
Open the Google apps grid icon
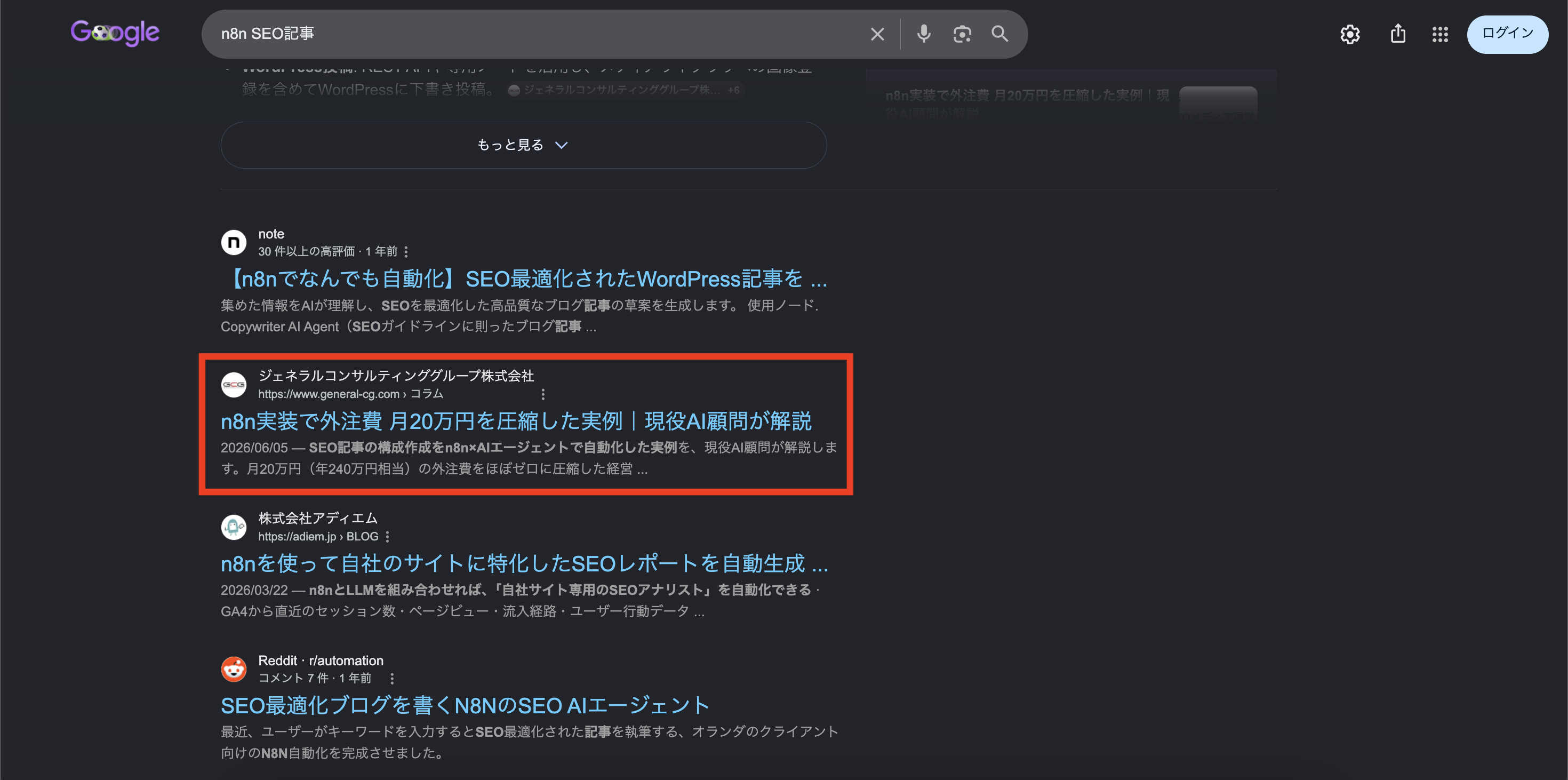click(1439, 34)
